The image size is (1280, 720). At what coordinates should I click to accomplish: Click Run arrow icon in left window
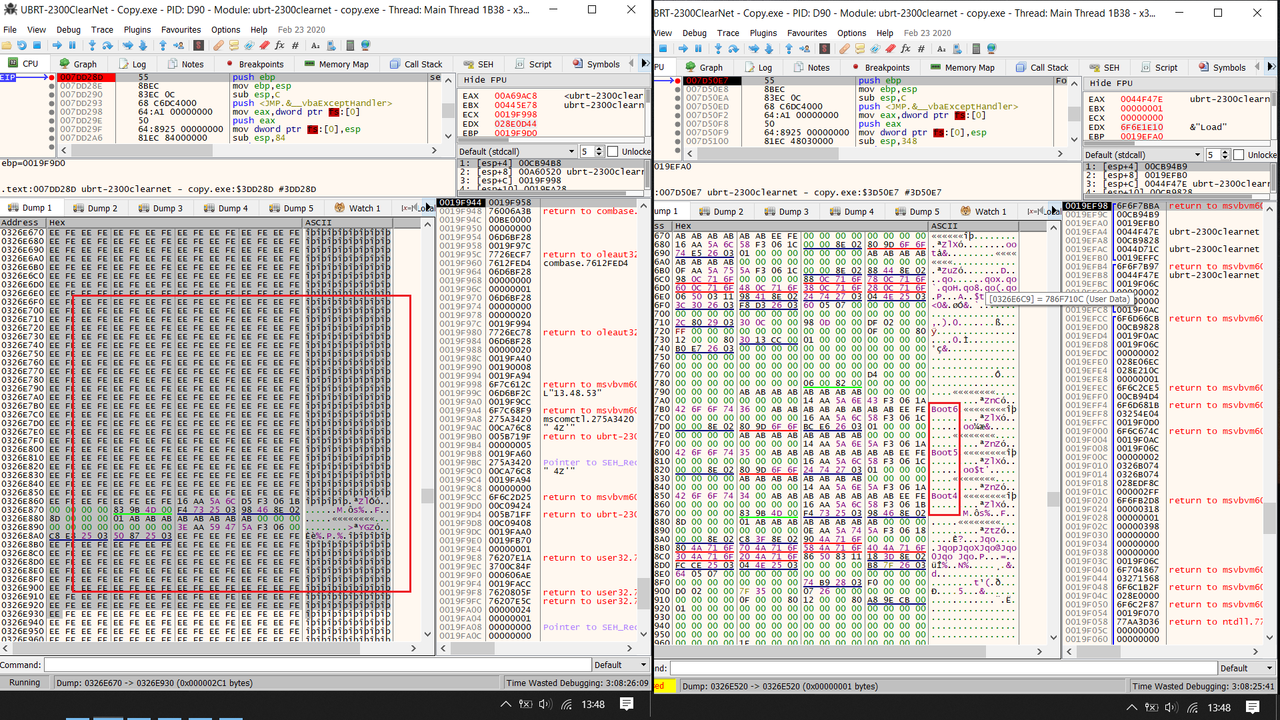click(57, 46)
